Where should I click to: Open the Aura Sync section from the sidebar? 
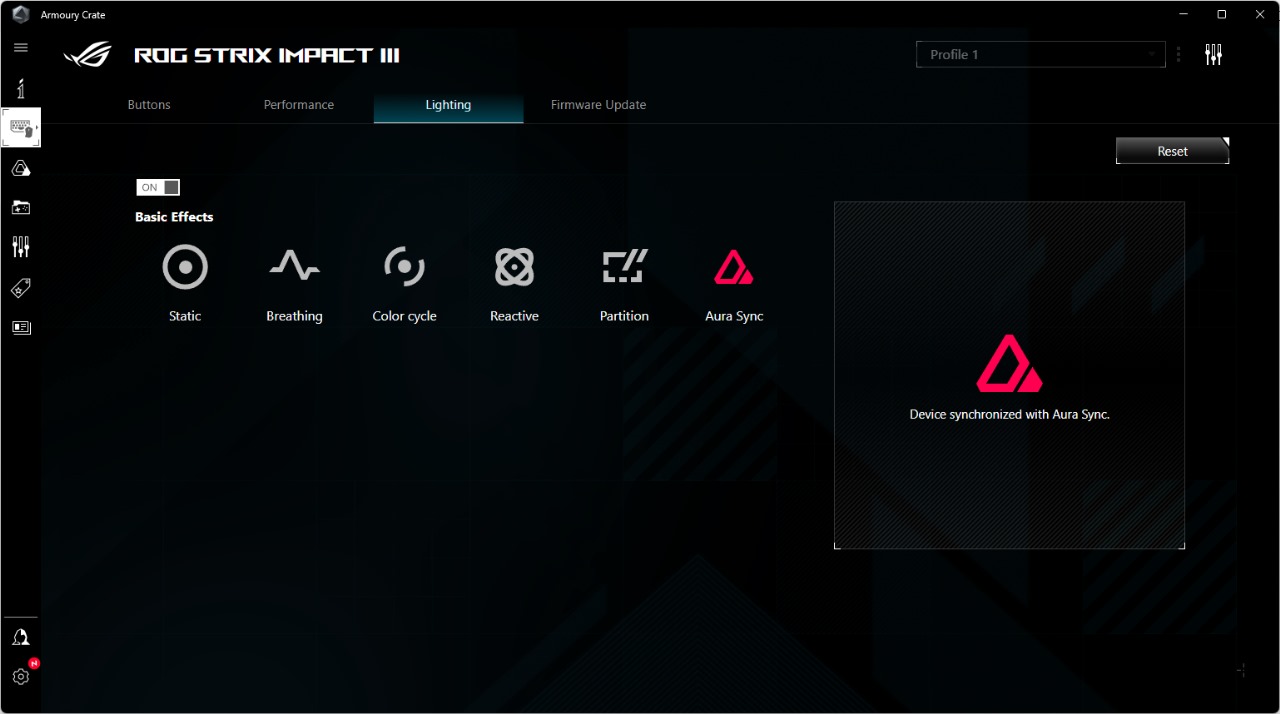pyautogui.click(x=21, y=168)
